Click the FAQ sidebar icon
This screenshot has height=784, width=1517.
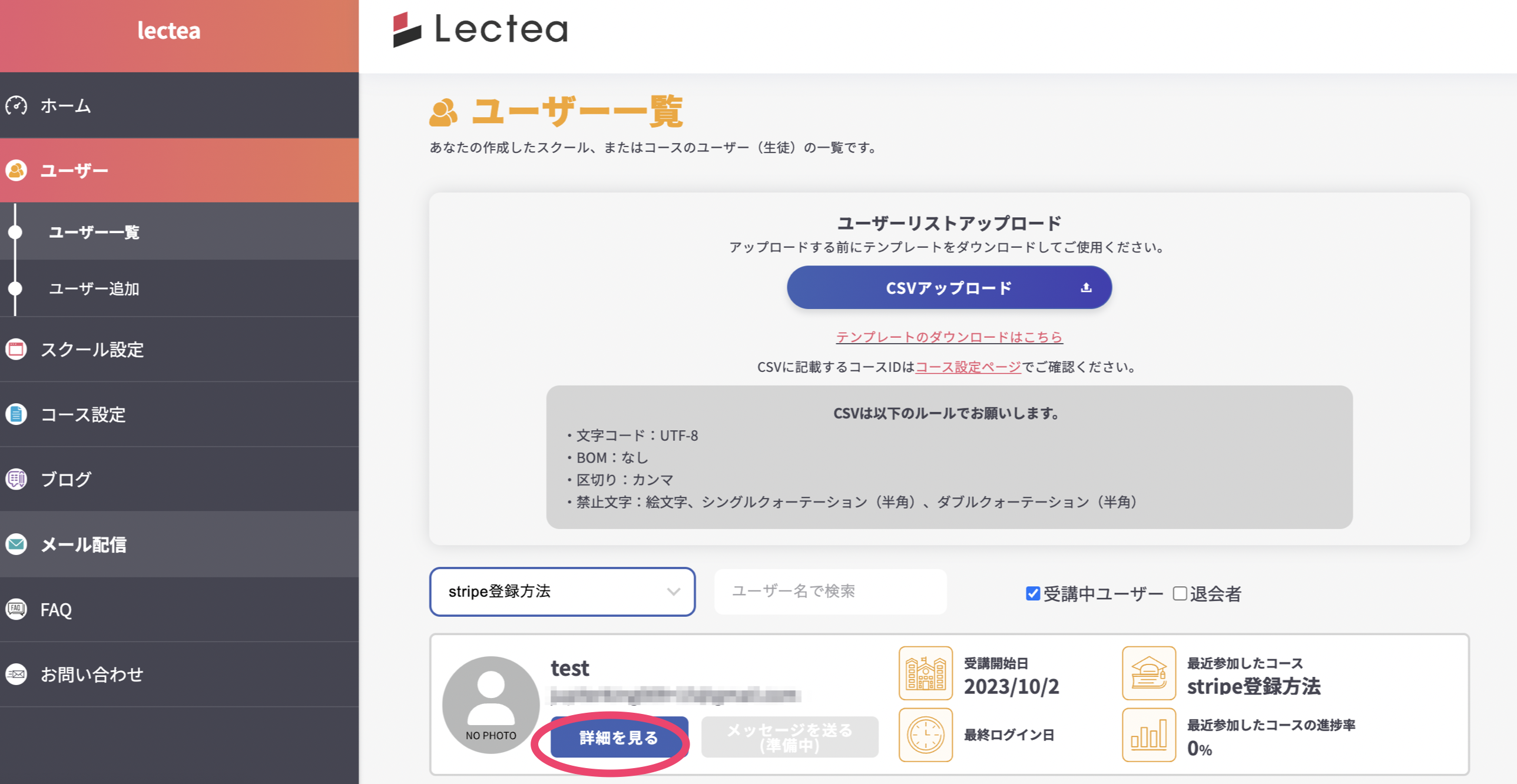[16, 609]
